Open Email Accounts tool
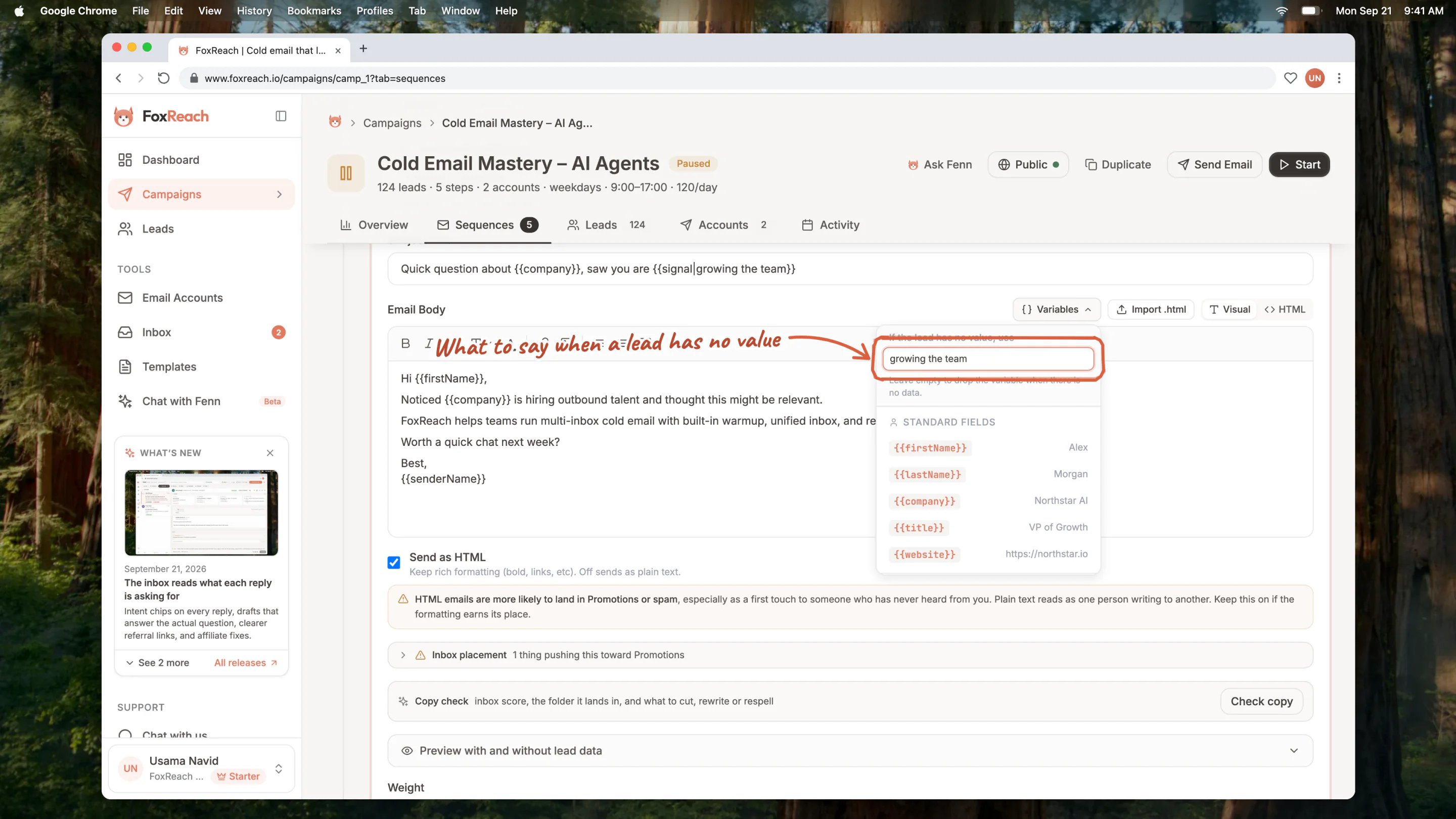The image size is (1456, 819). [201, 298]
